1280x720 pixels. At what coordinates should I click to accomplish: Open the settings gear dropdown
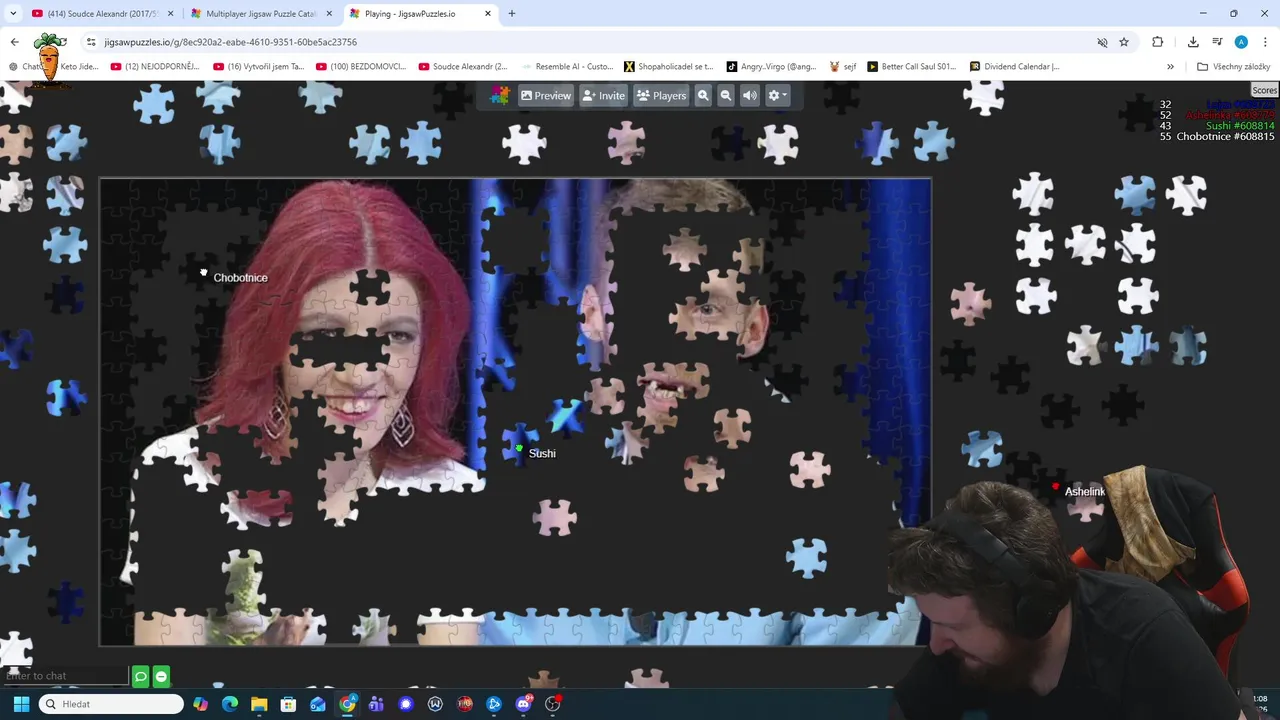777,96
